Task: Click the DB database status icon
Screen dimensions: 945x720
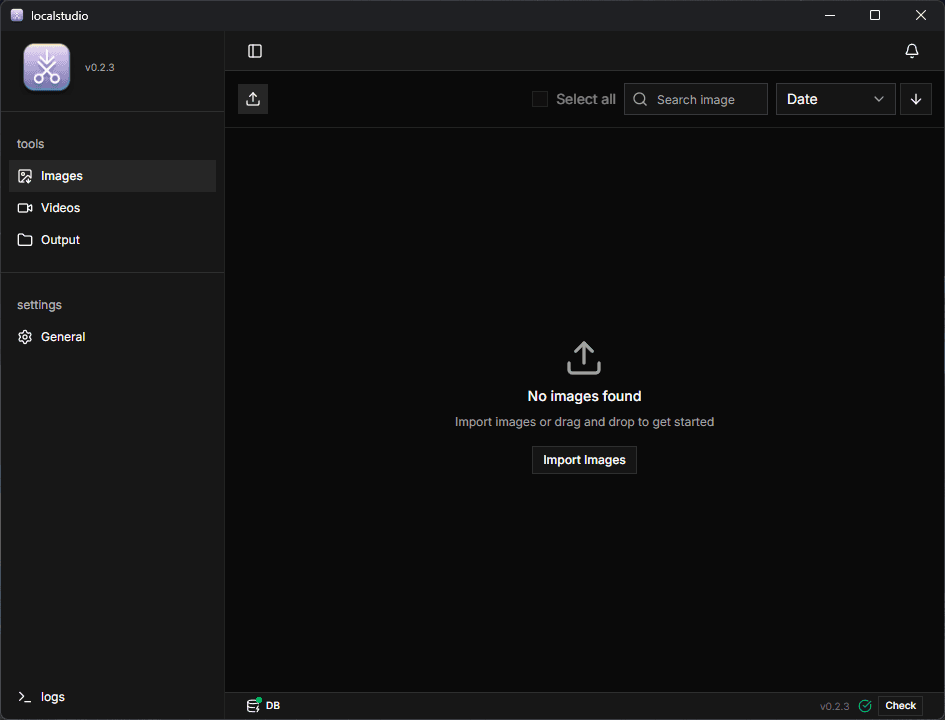Action: (254, 705)
